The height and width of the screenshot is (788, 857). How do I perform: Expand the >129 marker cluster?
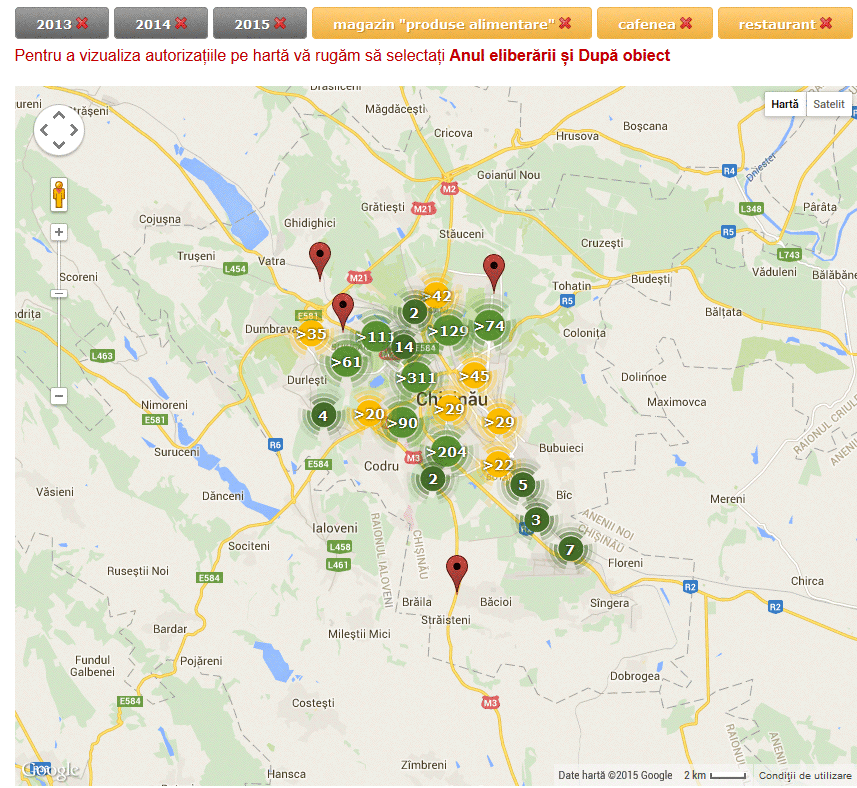(450, 328)
